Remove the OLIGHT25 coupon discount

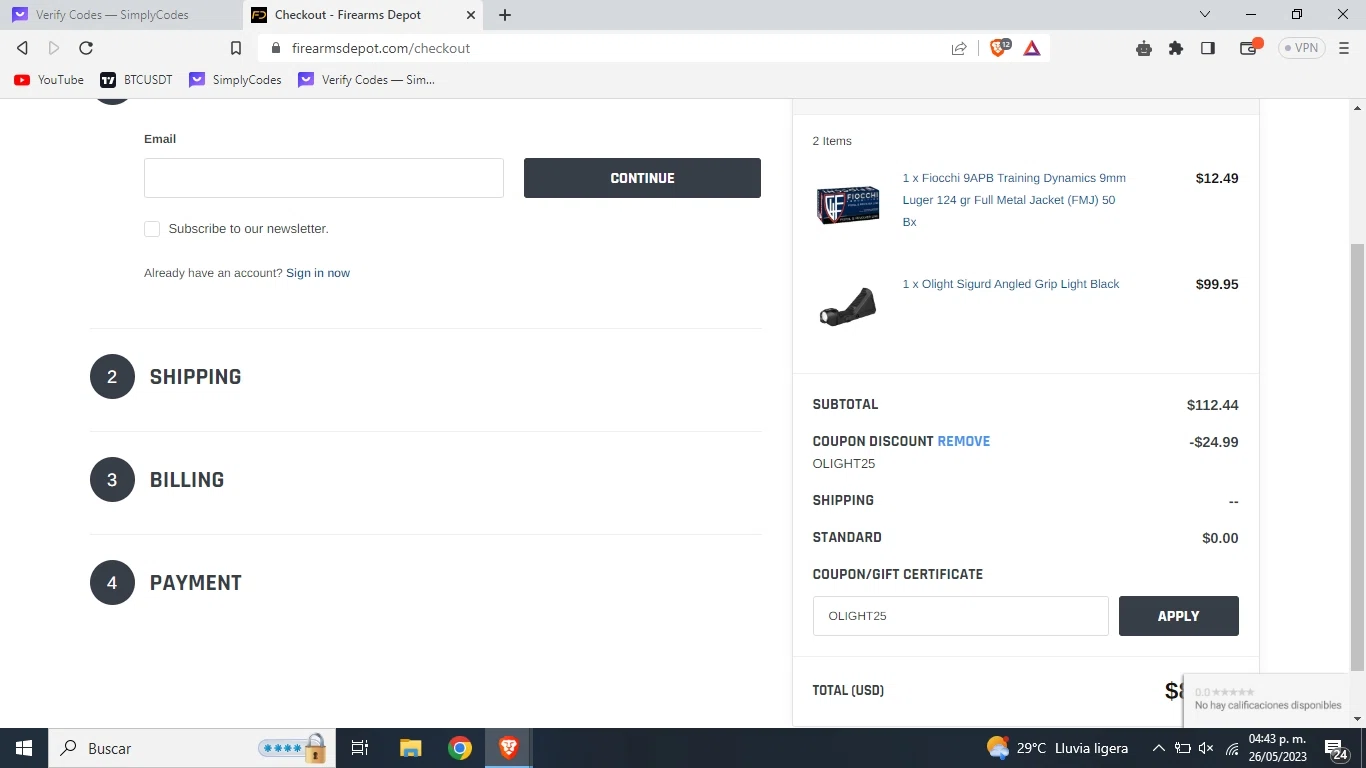964,441
